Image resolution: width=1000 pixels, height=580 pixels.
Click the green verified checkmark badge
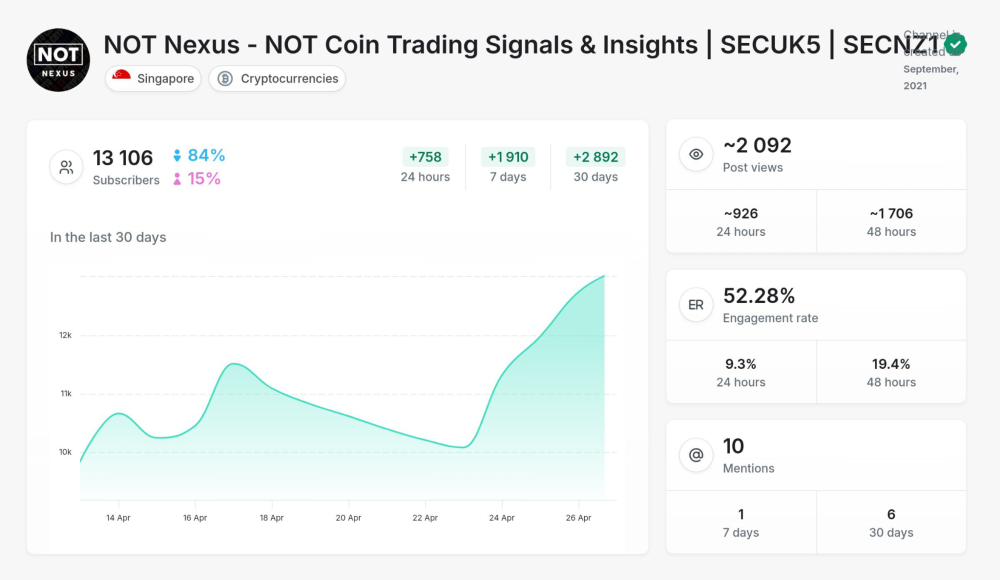(x=956, y=45)
